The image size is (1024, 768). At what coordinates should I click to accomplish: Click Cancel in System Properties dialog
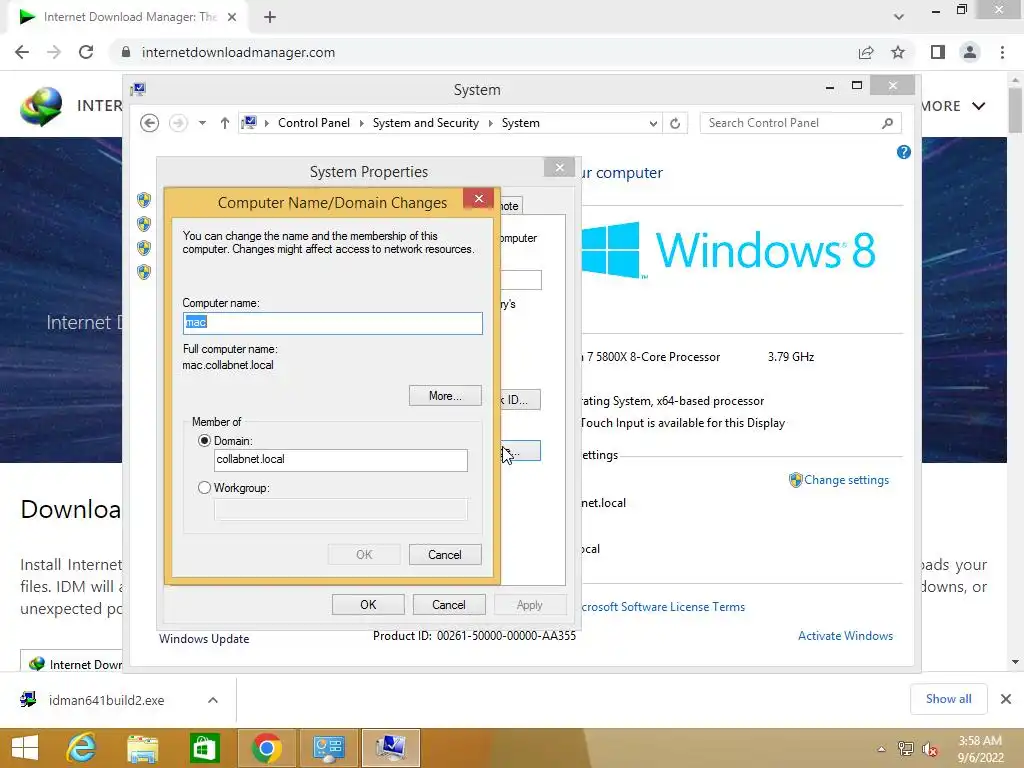pyautogui.click(x=449, y=605)
